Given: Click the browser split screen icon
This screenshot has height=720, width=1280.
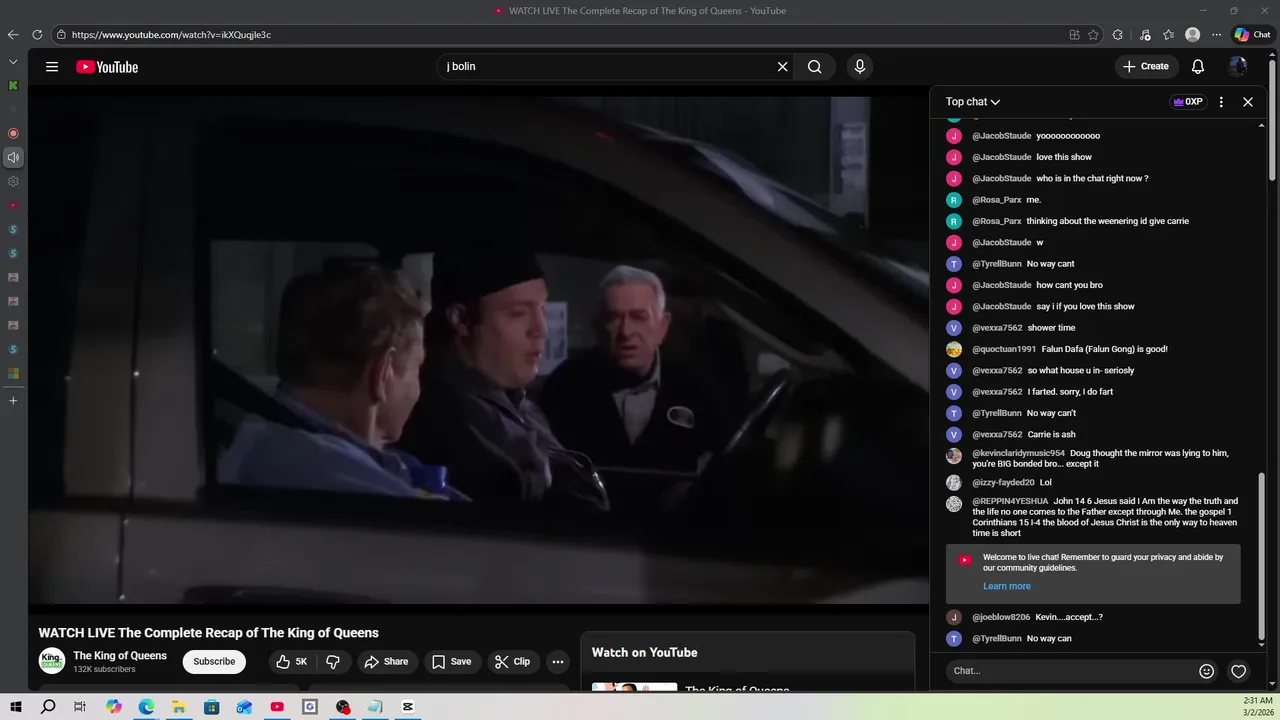Looking at the screenshot, I should pos(1074,35).
